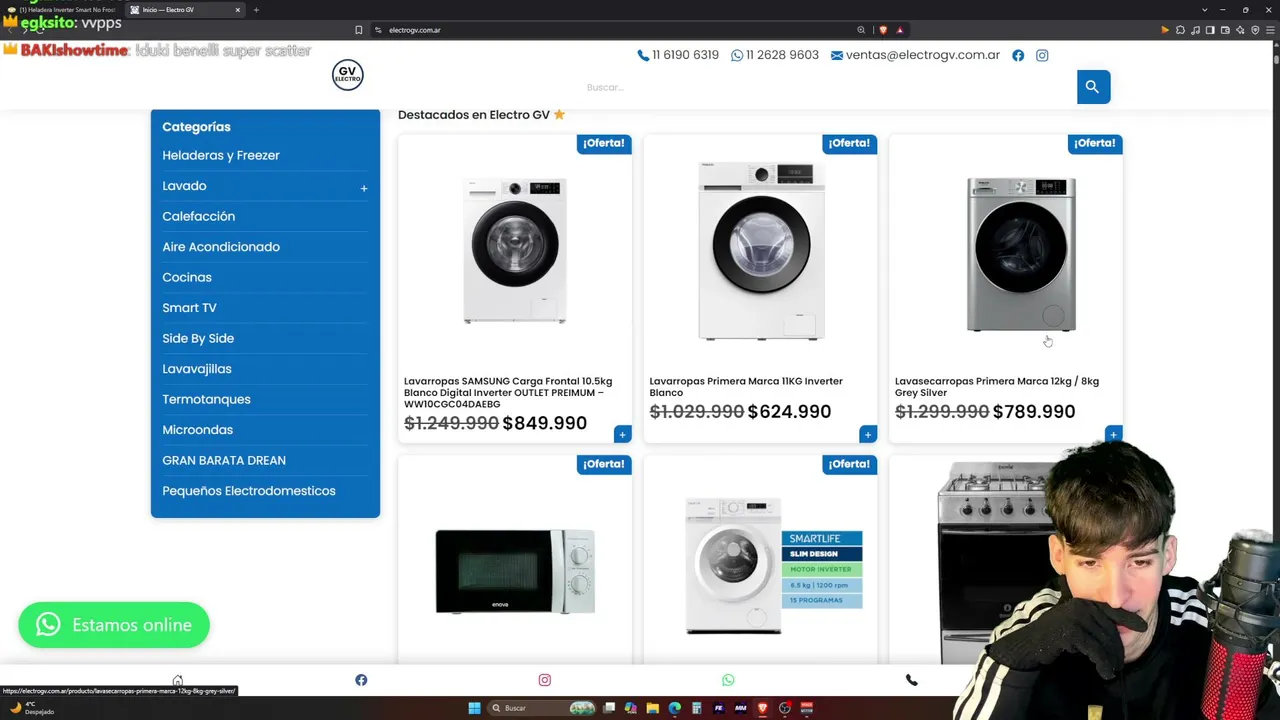Viewport: 1280px width, 720px height.
Task: Bookmark this page with the bookmark icon
Action: click(x=359, y=30)
